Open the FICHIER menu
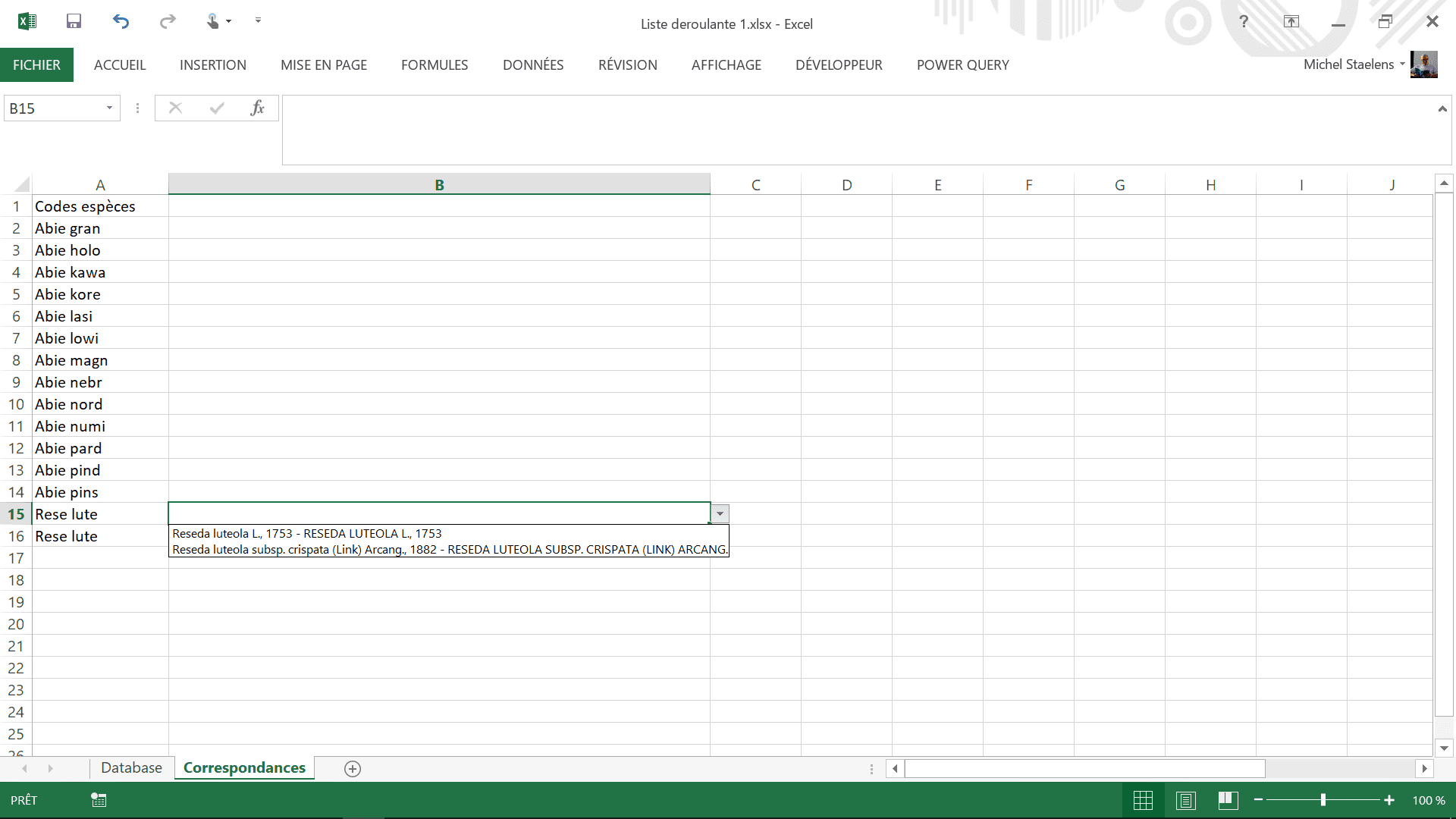The width and height of the screenshot is (1456, 819). [x=36, y=65]
